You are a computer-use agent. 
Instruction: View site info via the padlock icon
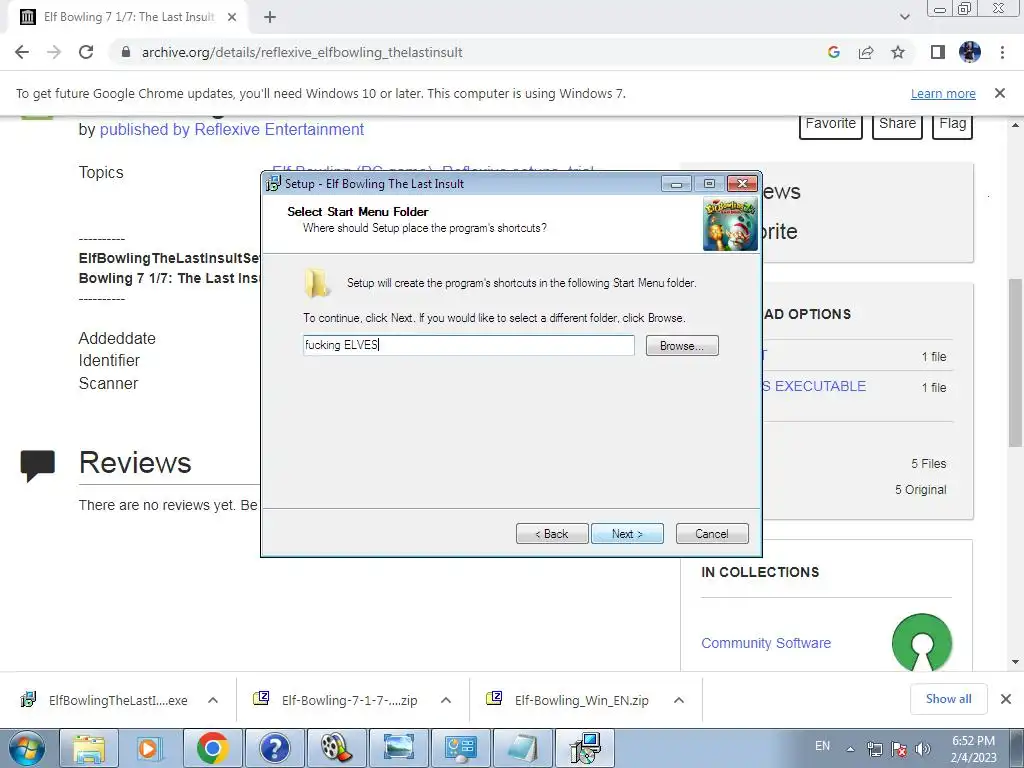(126, 52)
